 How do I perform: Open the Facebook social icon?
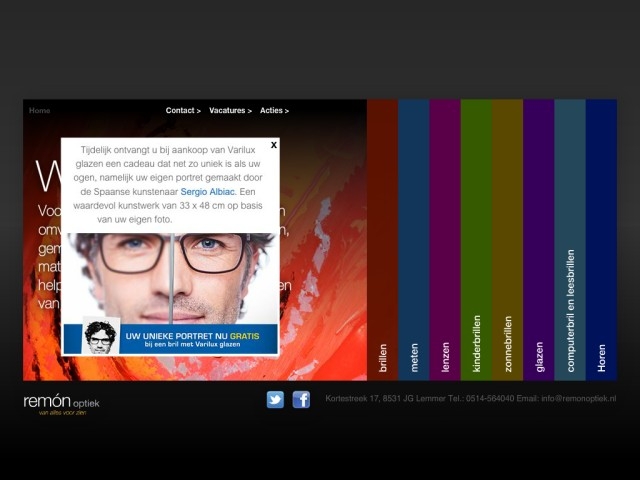point(301,400)
